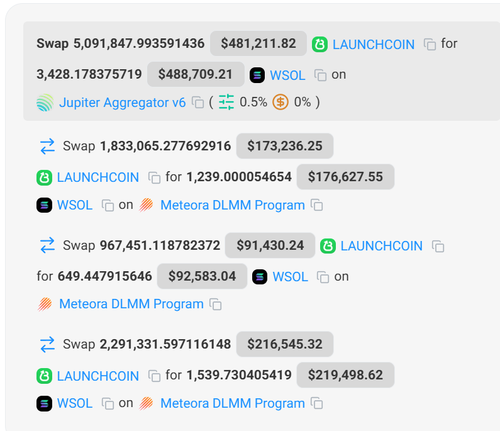This screenshot has width=500, height=431.
Task: Click the slippage settings icon beside 0.5%
Action: 226,102
